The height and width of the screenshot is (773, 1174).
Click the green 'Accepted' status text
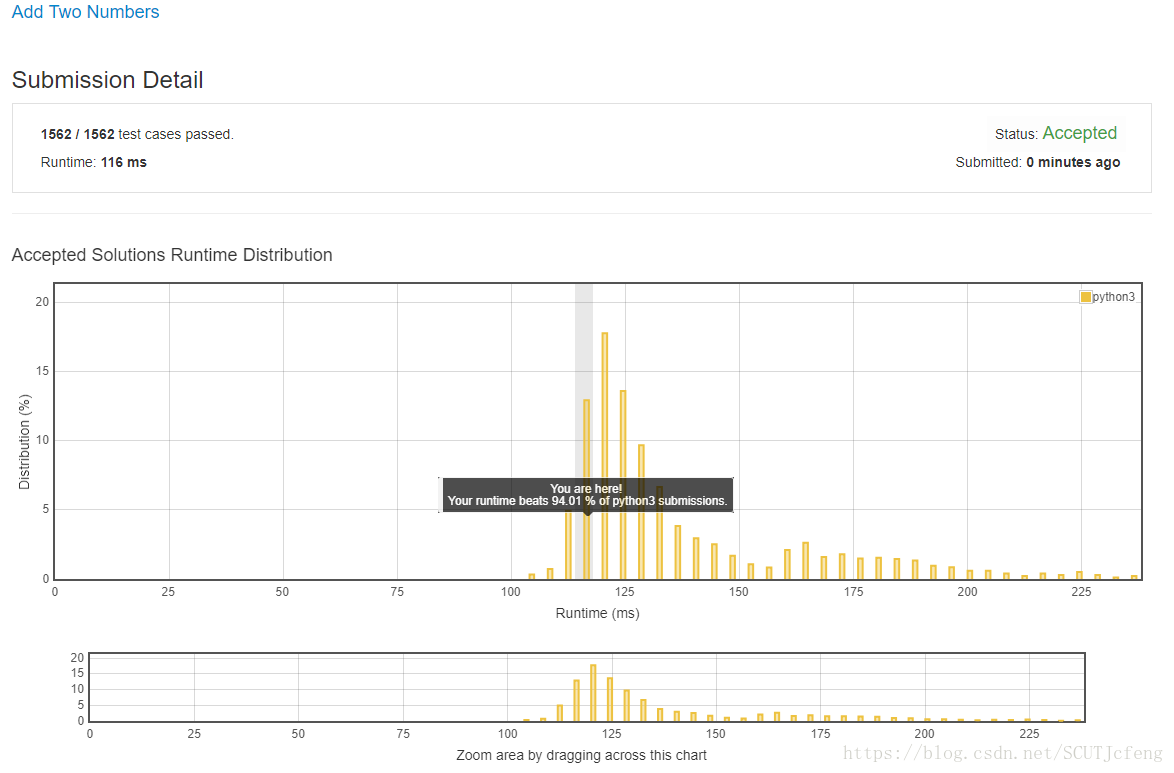1080,133
